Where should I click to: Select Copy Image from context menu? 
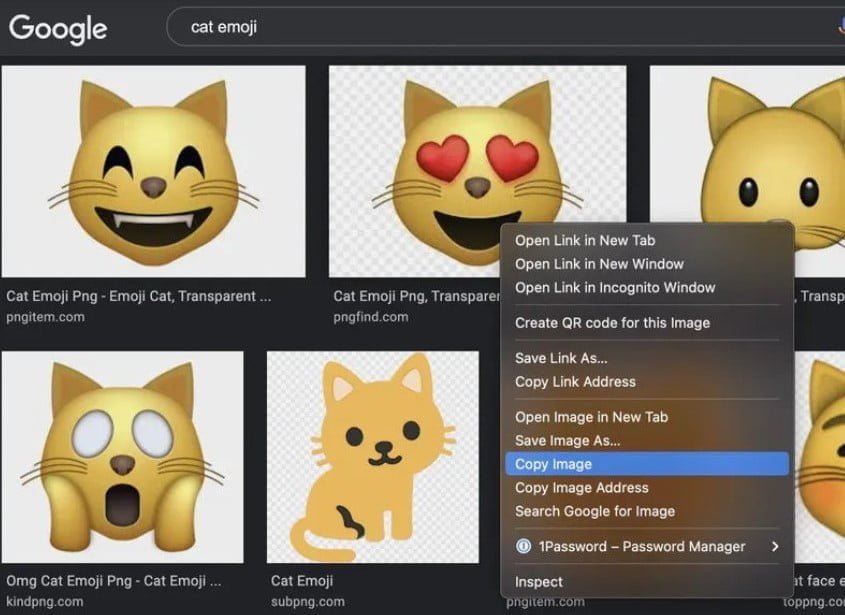click(554, 464)
